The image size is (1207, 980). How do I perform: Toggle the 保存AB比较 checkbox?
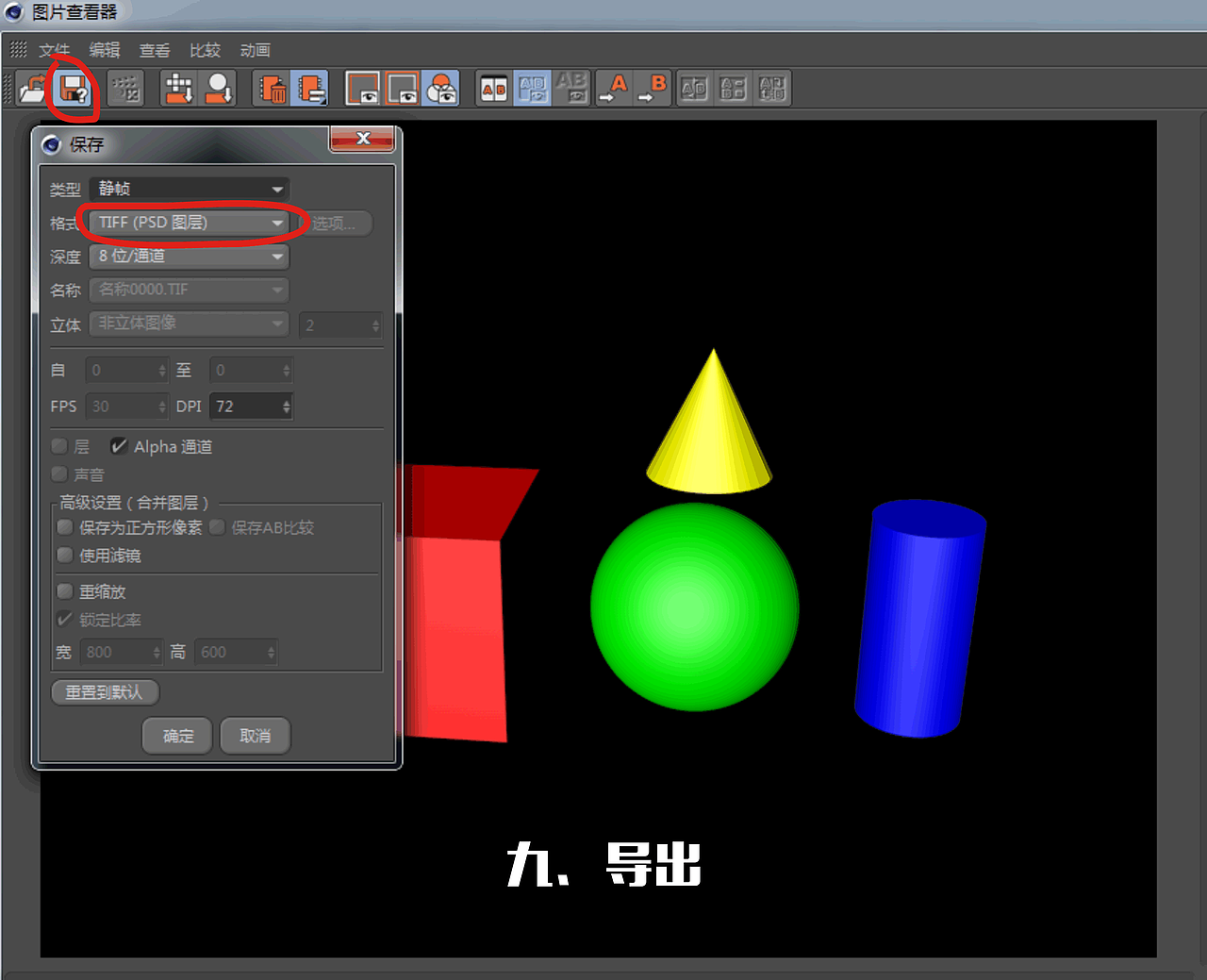click(218, 527)
